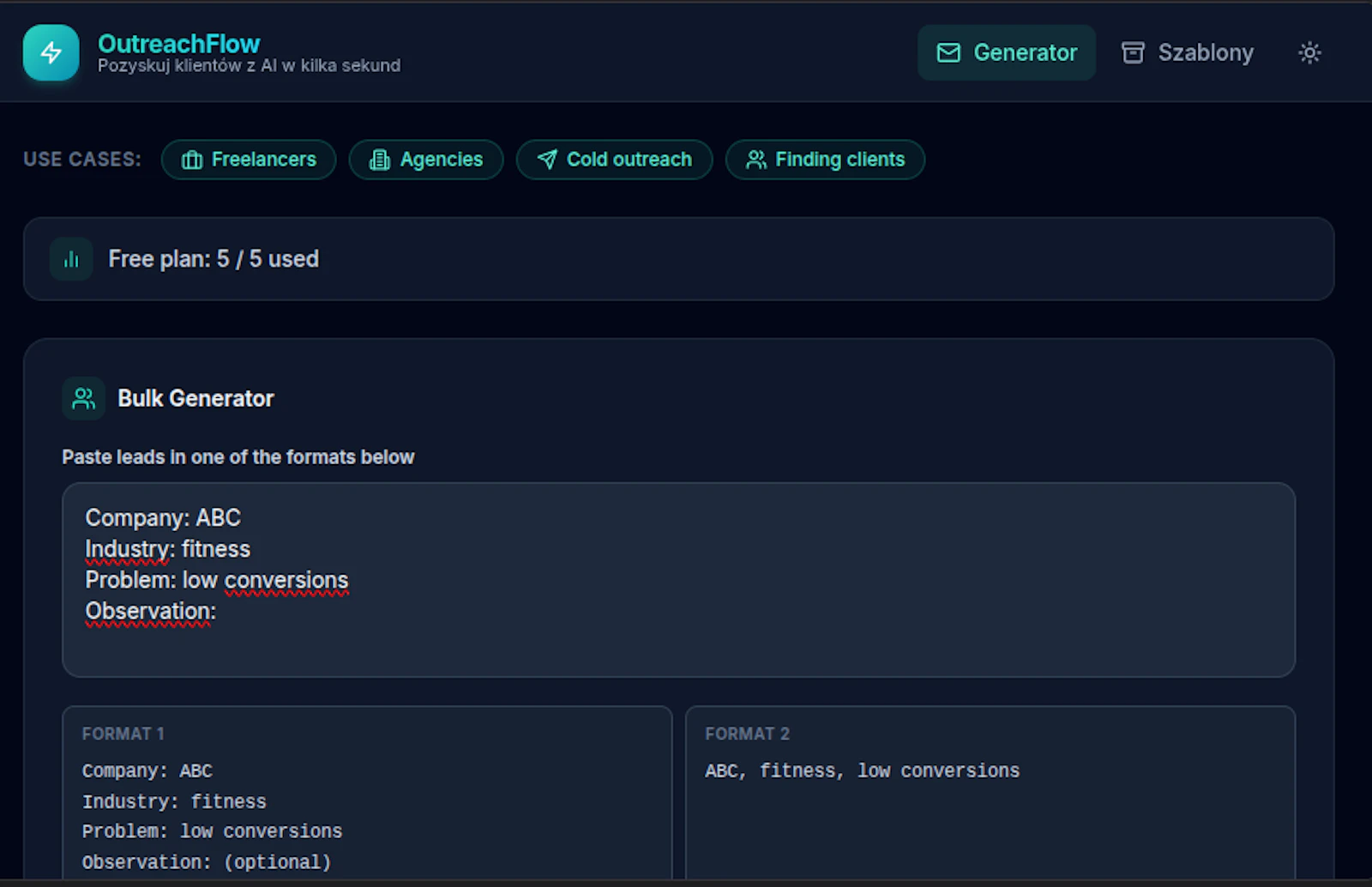The image size is (1372, 887).
Task: Click the bar chart icon on Free plan card
Action: (70, 258)
